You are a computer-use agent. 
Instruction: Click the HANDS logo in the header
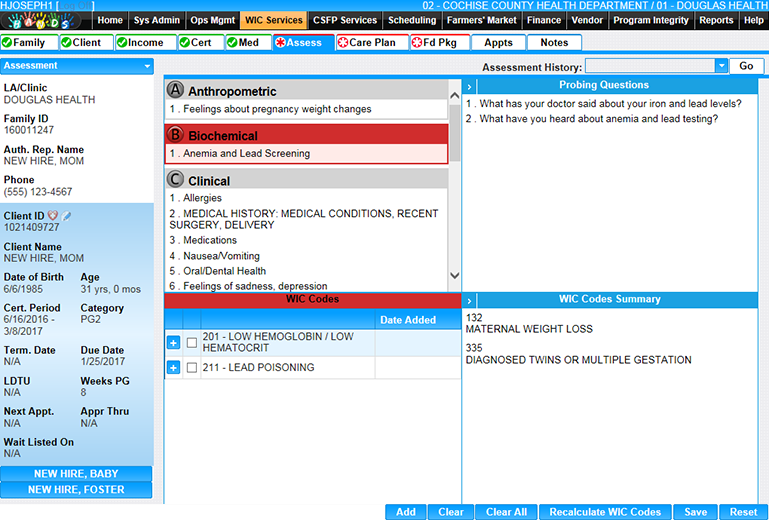[45, 20]
